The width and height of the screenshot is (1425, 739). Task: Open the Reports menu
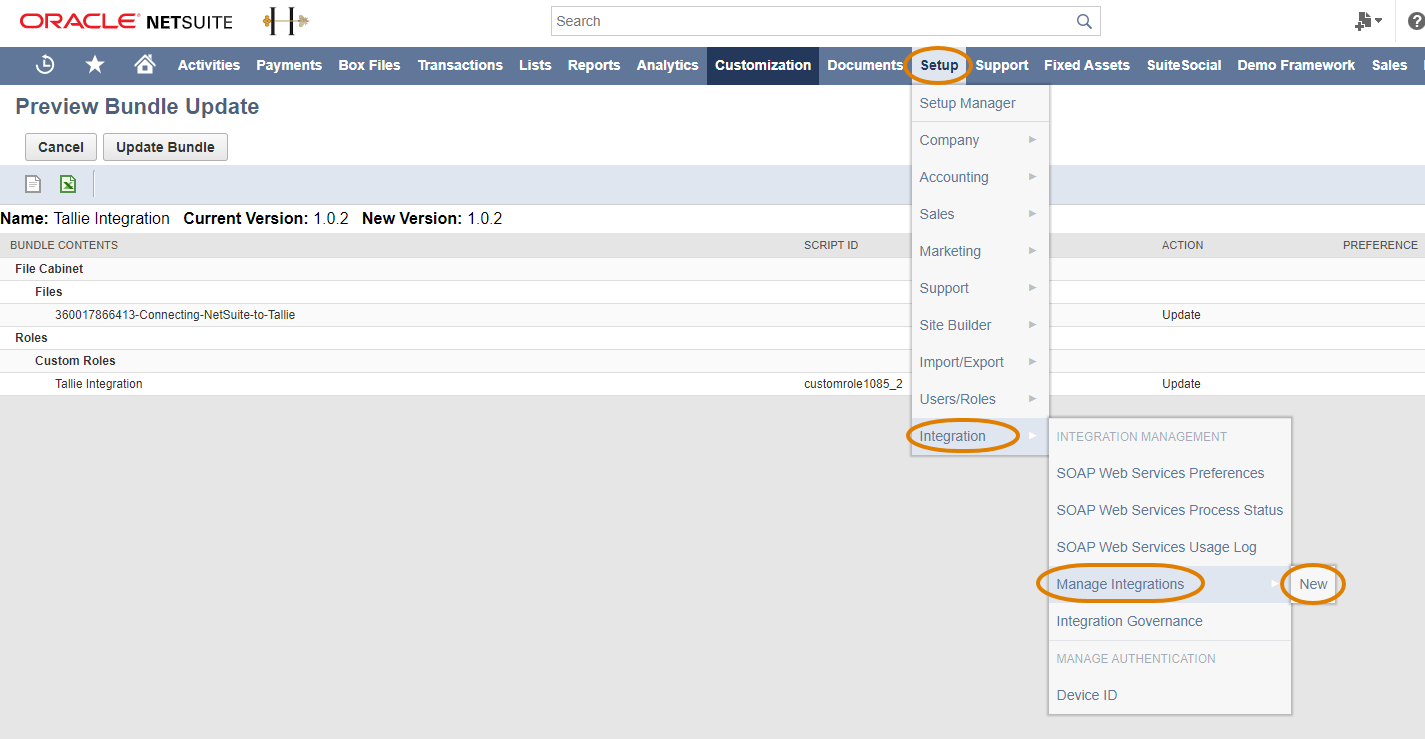point(594,65)
